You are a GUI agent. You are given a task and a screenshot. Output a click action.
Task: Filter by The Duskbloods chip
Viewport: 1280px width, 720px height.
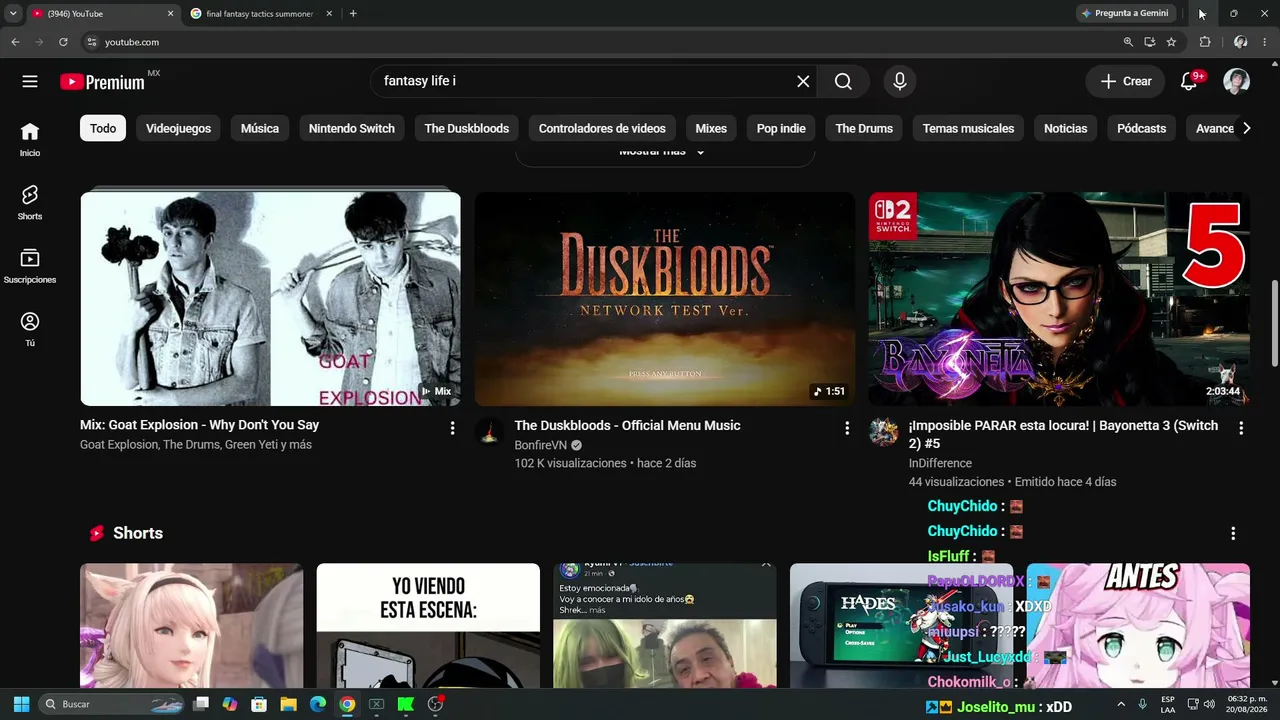click(x=467, y=128)
